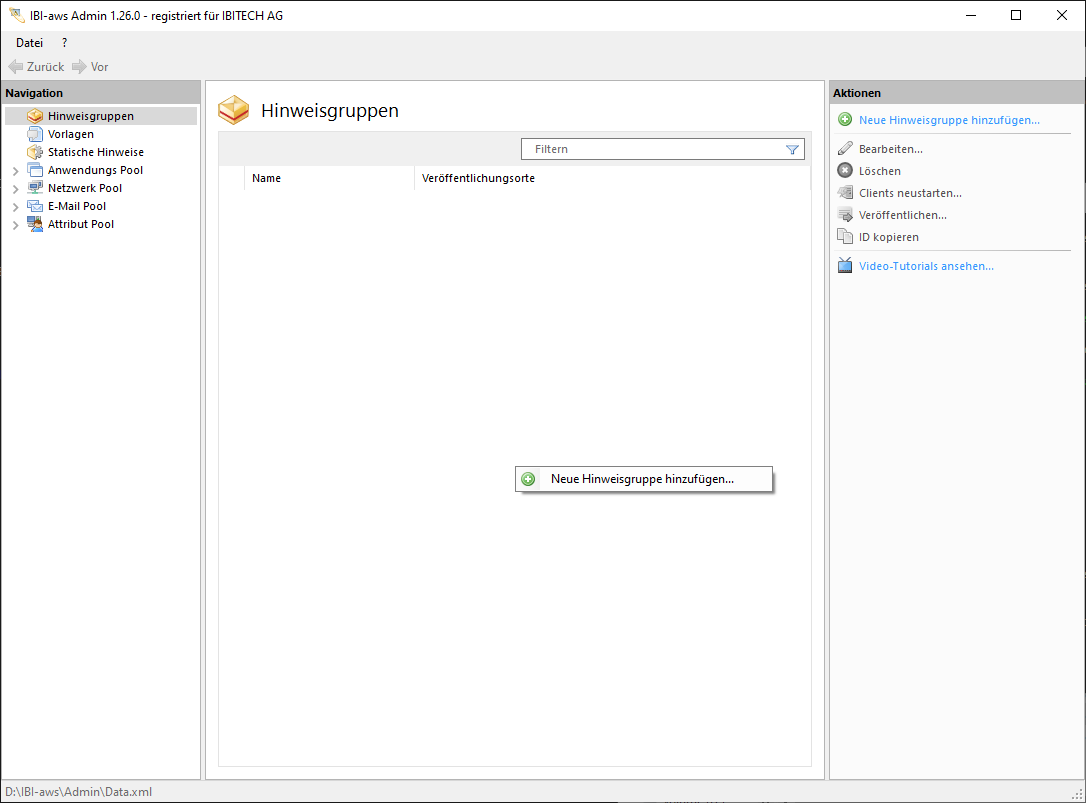Expand the Attribut Pool tree node

(15, 225)
